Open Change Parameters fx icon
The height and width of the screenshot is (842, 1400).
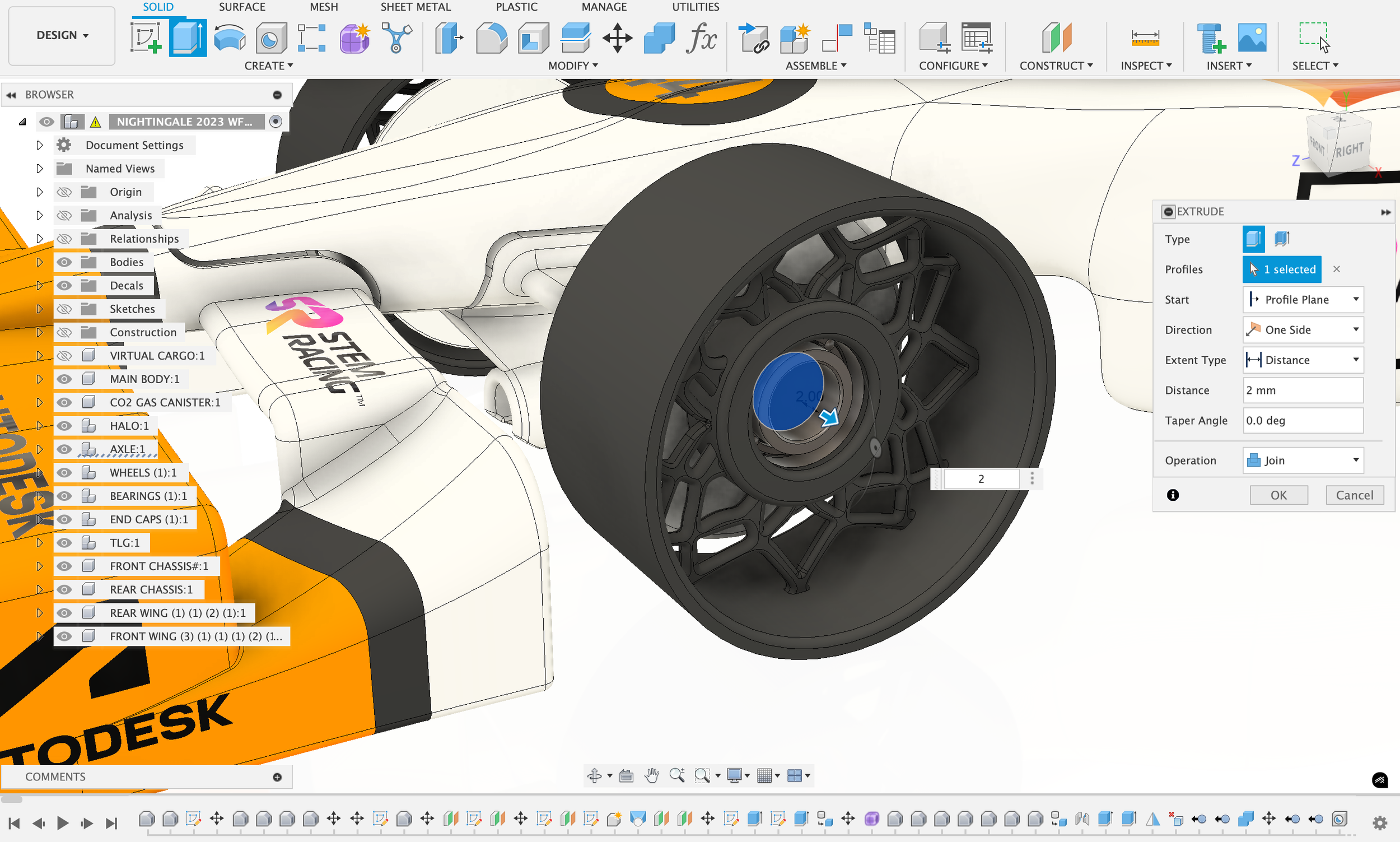702,39
